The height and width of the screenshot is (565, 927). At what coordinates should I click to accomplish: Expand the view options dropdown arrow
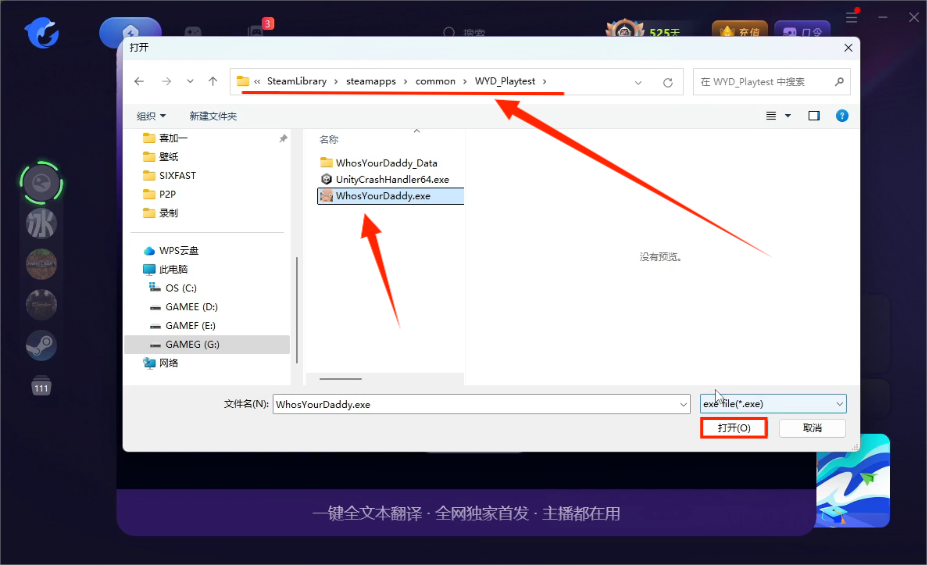pyautogui.click(x=787, y=116)
